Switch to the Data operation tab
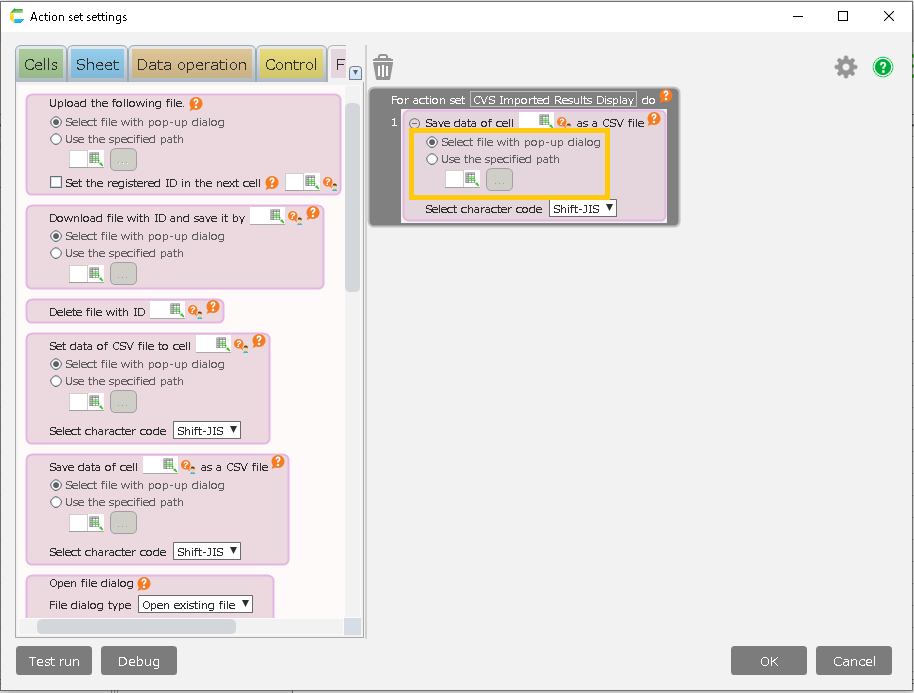The height and width of the screenshot is (693, 914). (x=191, y=65)
